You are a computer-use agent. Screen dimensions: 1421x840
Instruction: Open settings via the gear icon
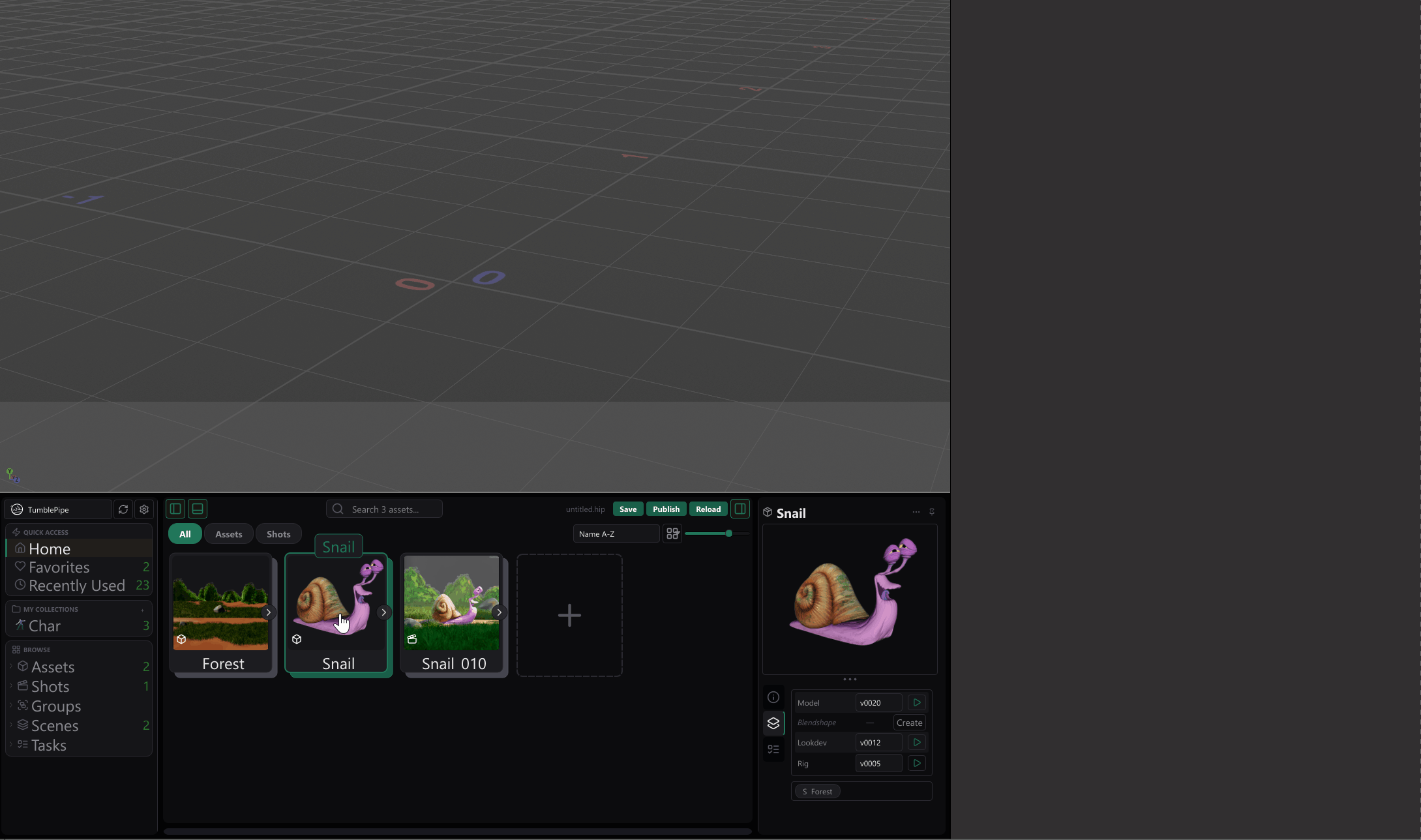coord(144,509)
